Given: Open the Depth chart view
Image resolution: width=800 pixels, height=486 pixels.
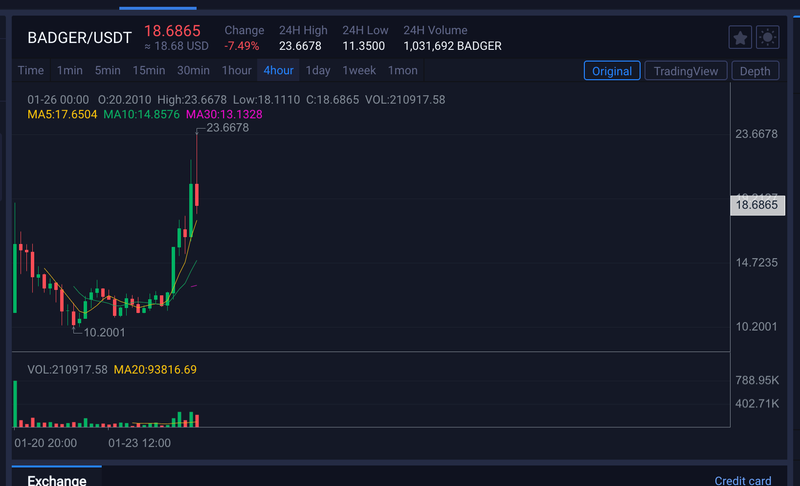Looking at the screenshot, I should [x=755, y=71].
